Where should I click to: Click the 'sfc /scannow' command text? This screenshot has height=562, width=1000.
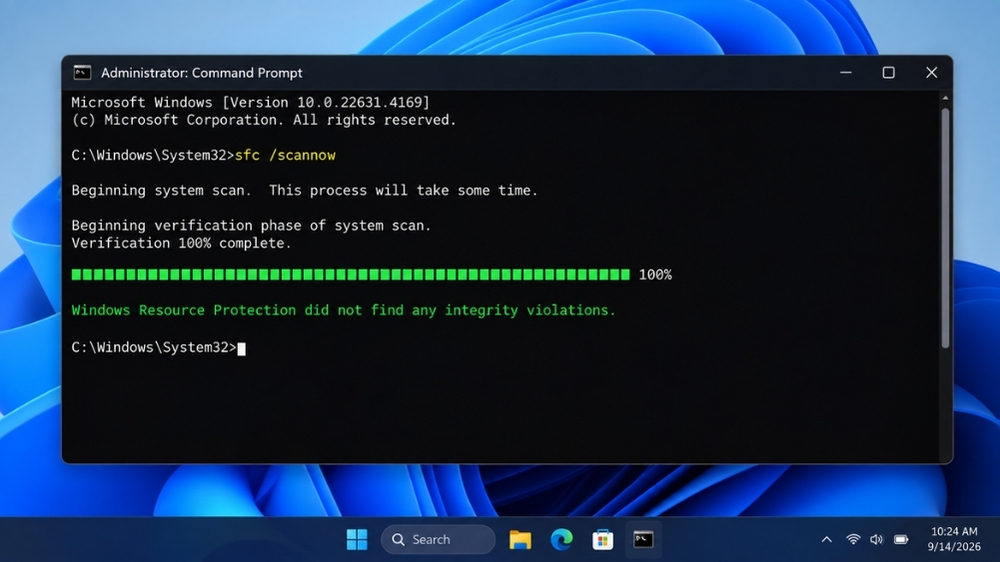[x=285, y=156]
